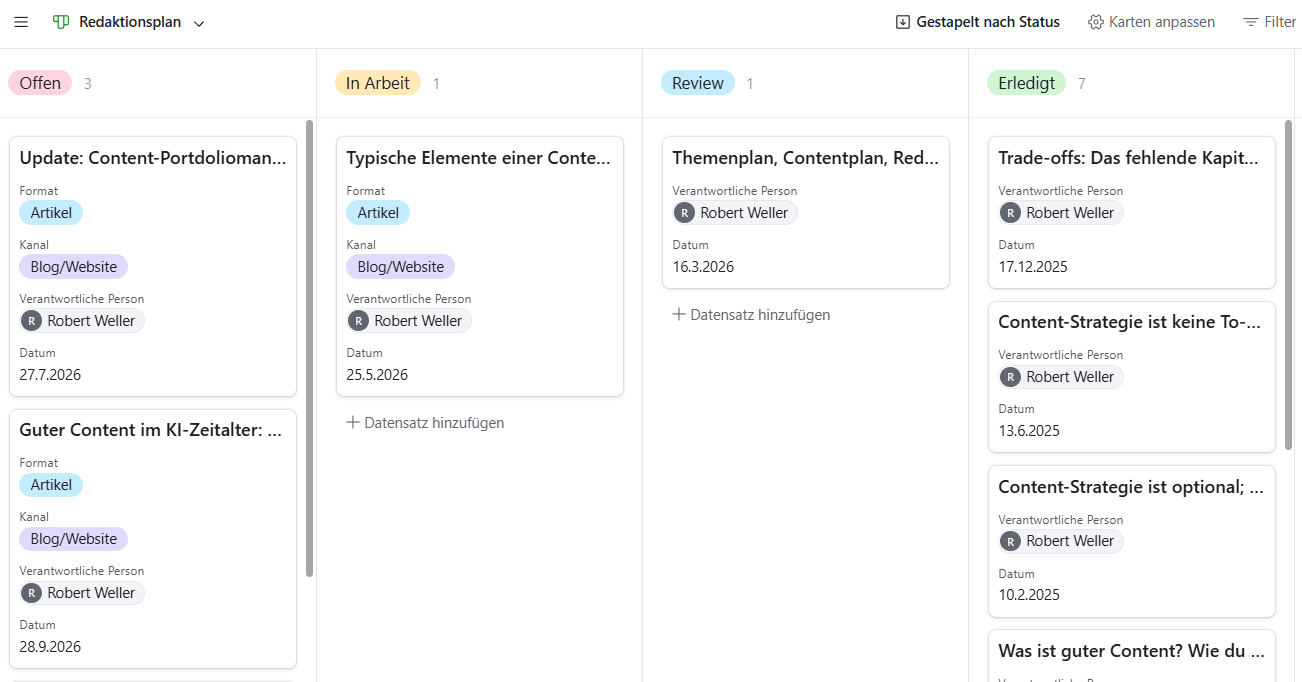Click the plus icon under the In Arbeit card
Viewport: 1302px width, 682px height.
pyautogui.click(x=351, y=422)
